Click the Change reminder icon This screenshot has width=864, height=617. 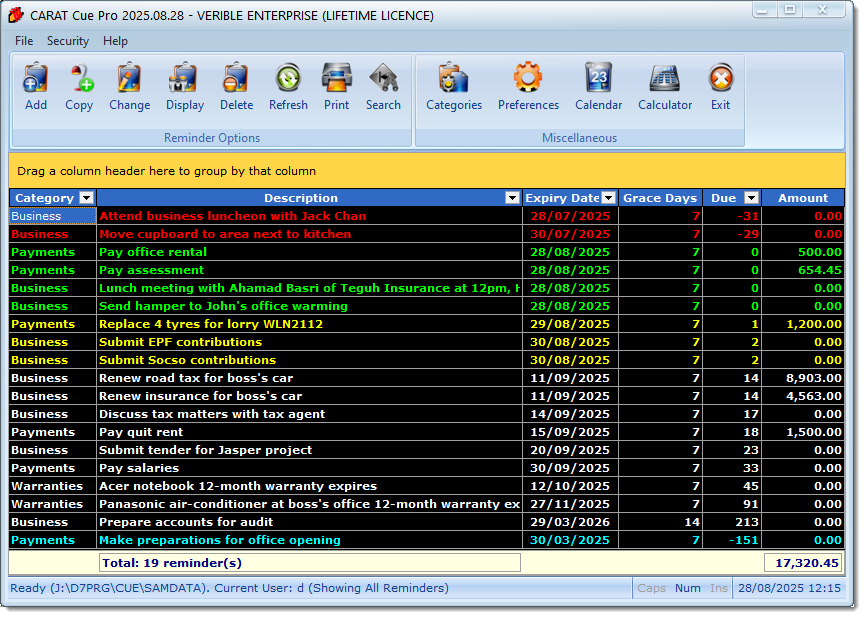129,78
